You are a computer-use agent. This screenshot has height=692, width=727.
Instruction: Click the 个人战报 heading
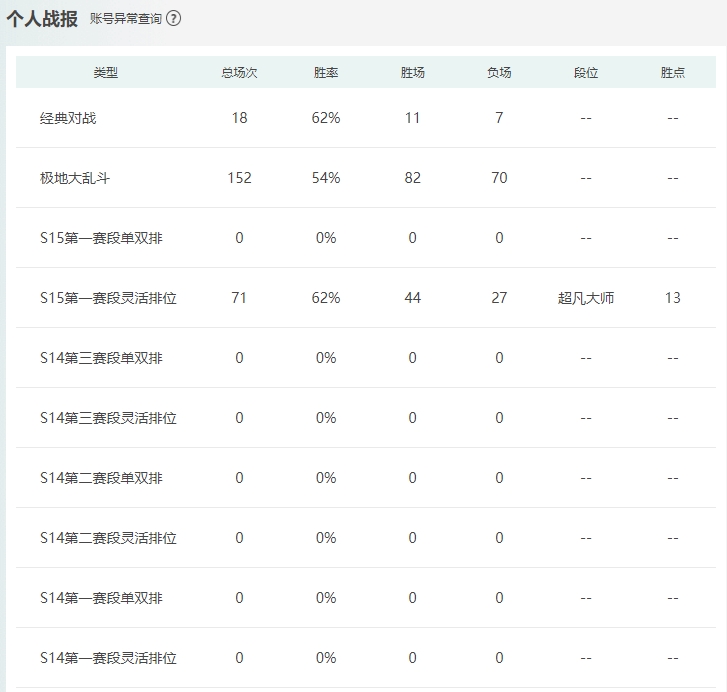pos(42,19)
